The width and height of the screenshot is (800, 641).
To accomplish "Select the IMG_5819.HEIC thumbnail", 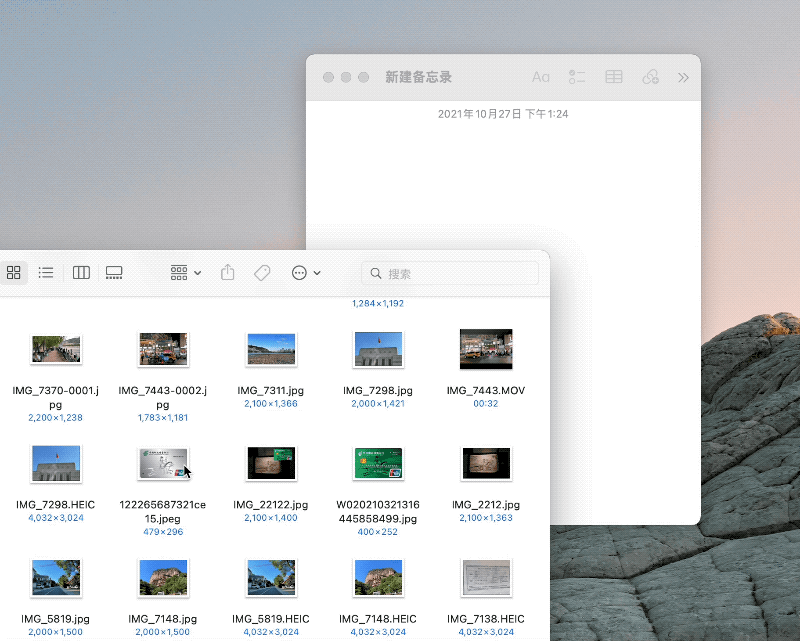I will pos(271,578).
